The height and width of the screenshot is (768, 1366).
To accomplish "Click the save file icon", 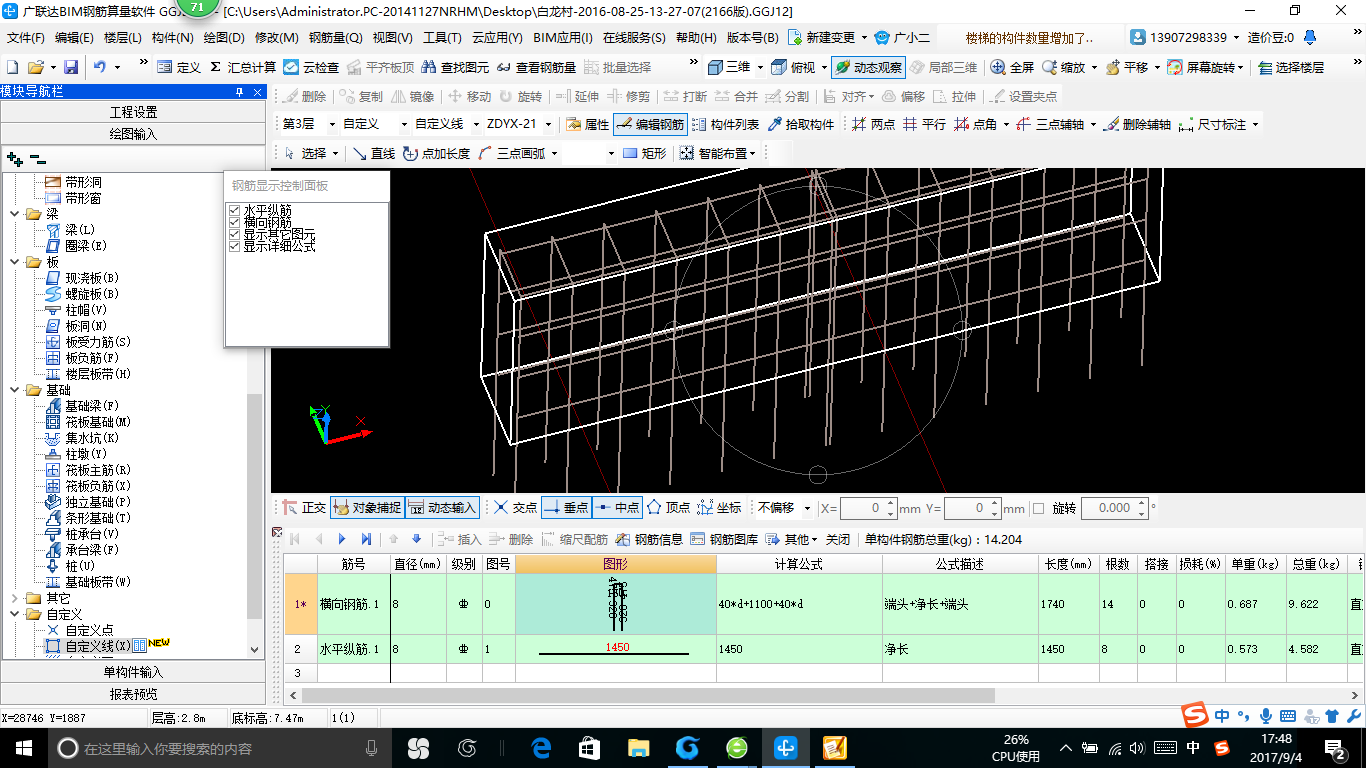I will click(x=71, y=67).
